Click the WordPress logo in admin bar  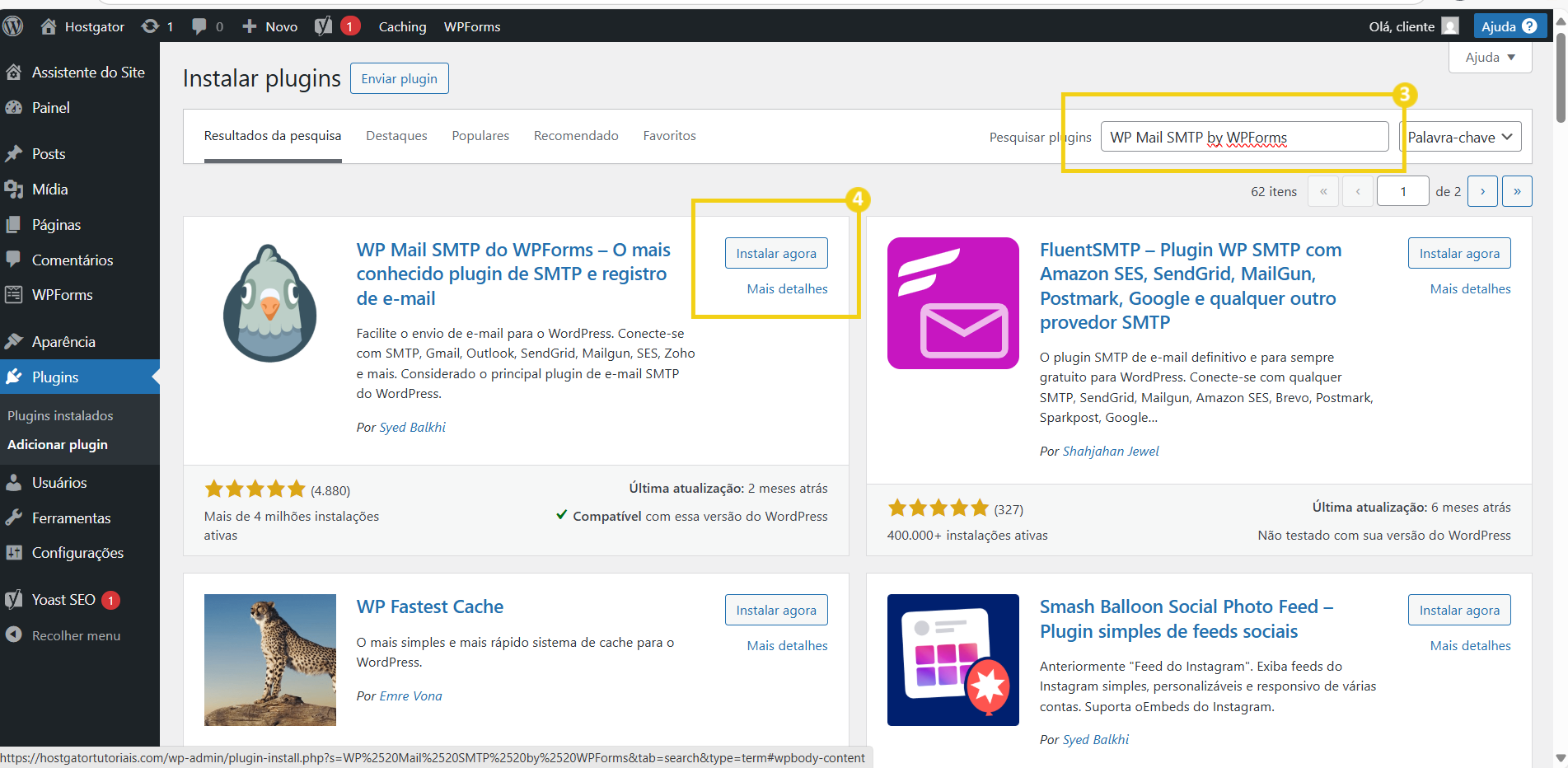(x=12, y=26)
